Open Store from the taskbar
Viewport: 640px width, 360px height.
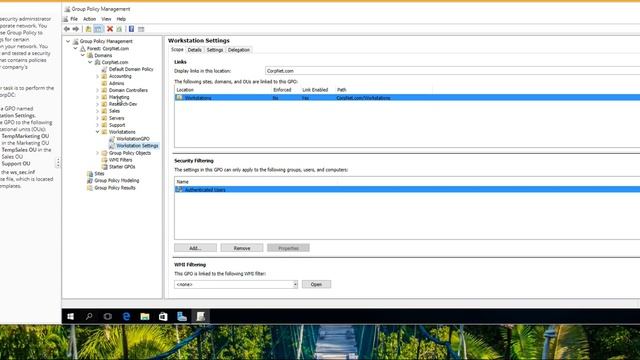(x=163, y=316)
